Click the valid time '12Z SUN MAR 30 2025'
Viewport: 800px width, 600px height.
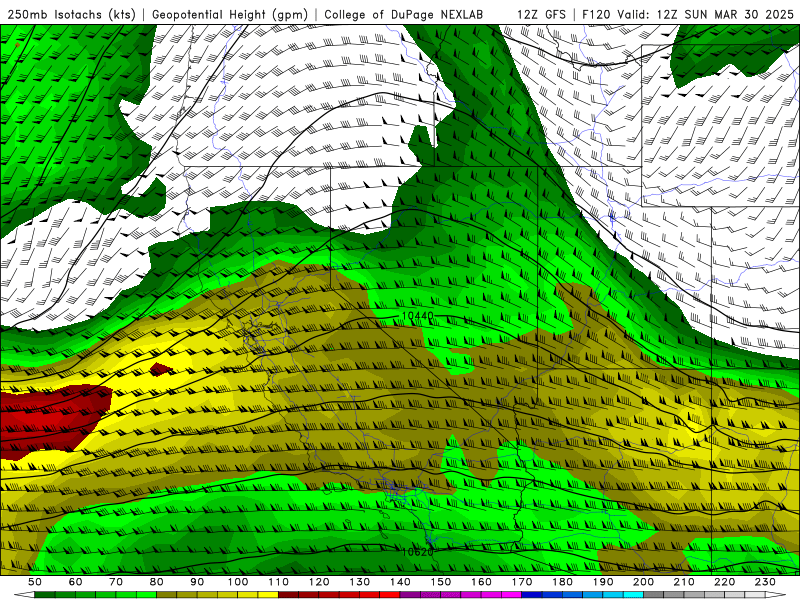click(725, 14)
